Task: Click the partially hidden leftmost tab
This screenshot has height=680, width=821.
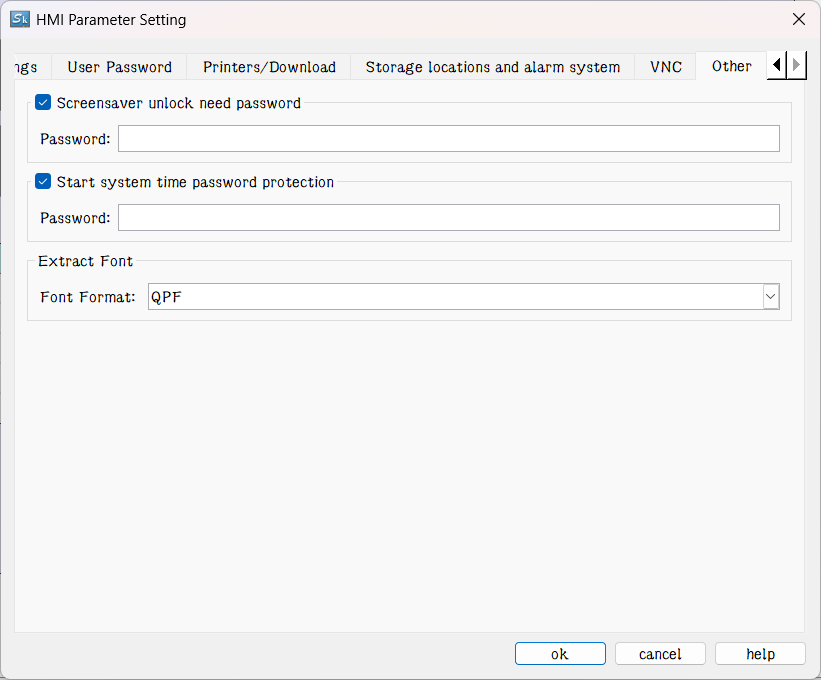Action: [26, 67]
